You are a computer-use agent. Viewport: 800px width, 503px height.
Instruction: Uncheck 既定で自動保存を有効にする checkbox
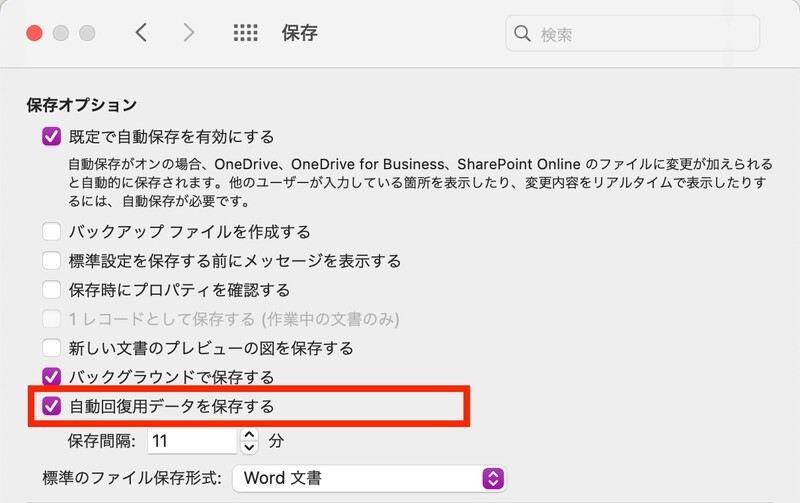52,137
